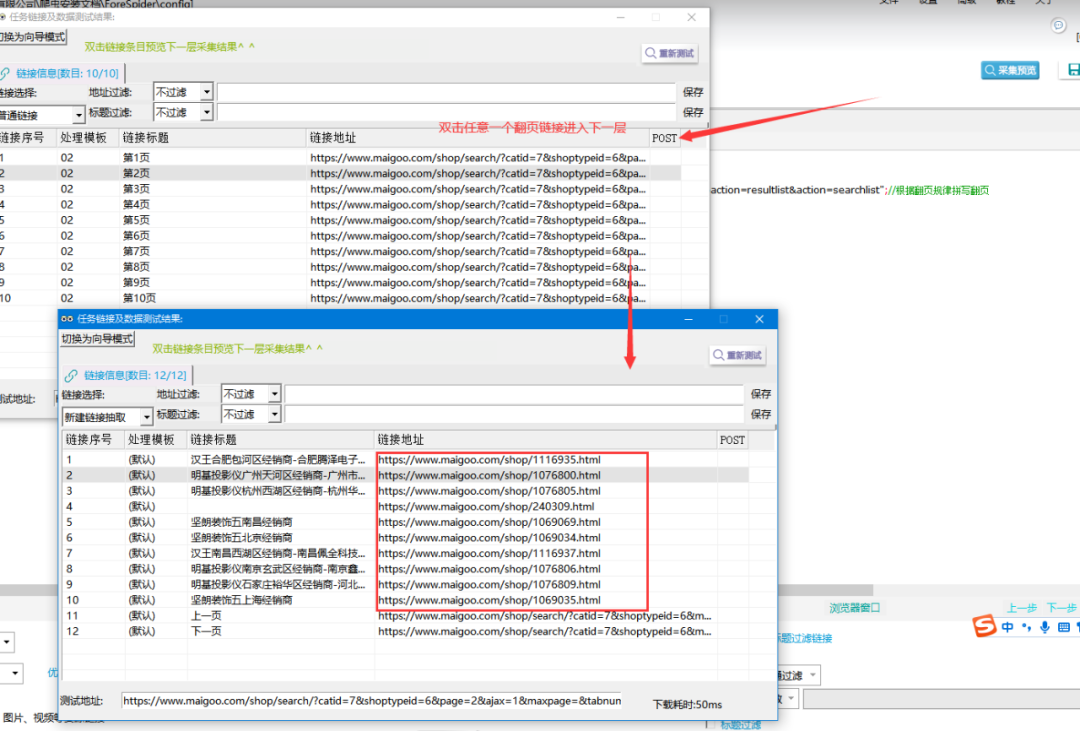Select 第2页 row in back window

coord(340,174)
